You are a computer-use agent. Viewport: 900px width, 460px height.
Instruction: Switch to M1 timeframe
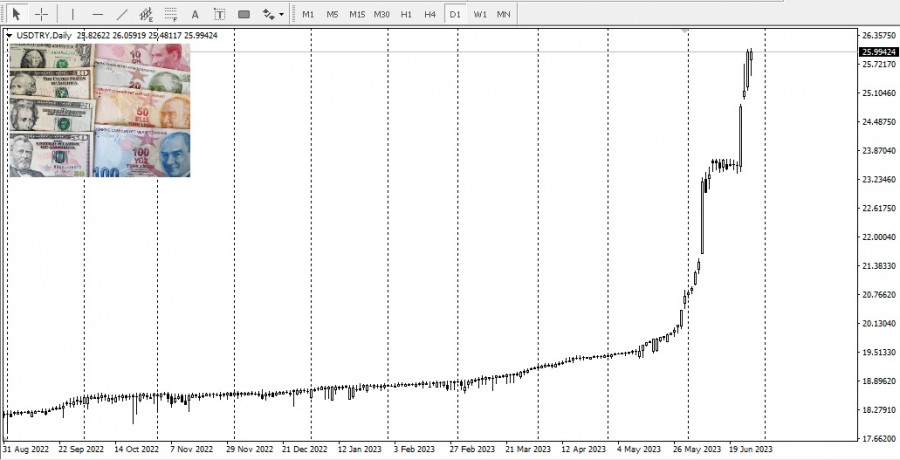pyautogui.click(x=308, y=14)
